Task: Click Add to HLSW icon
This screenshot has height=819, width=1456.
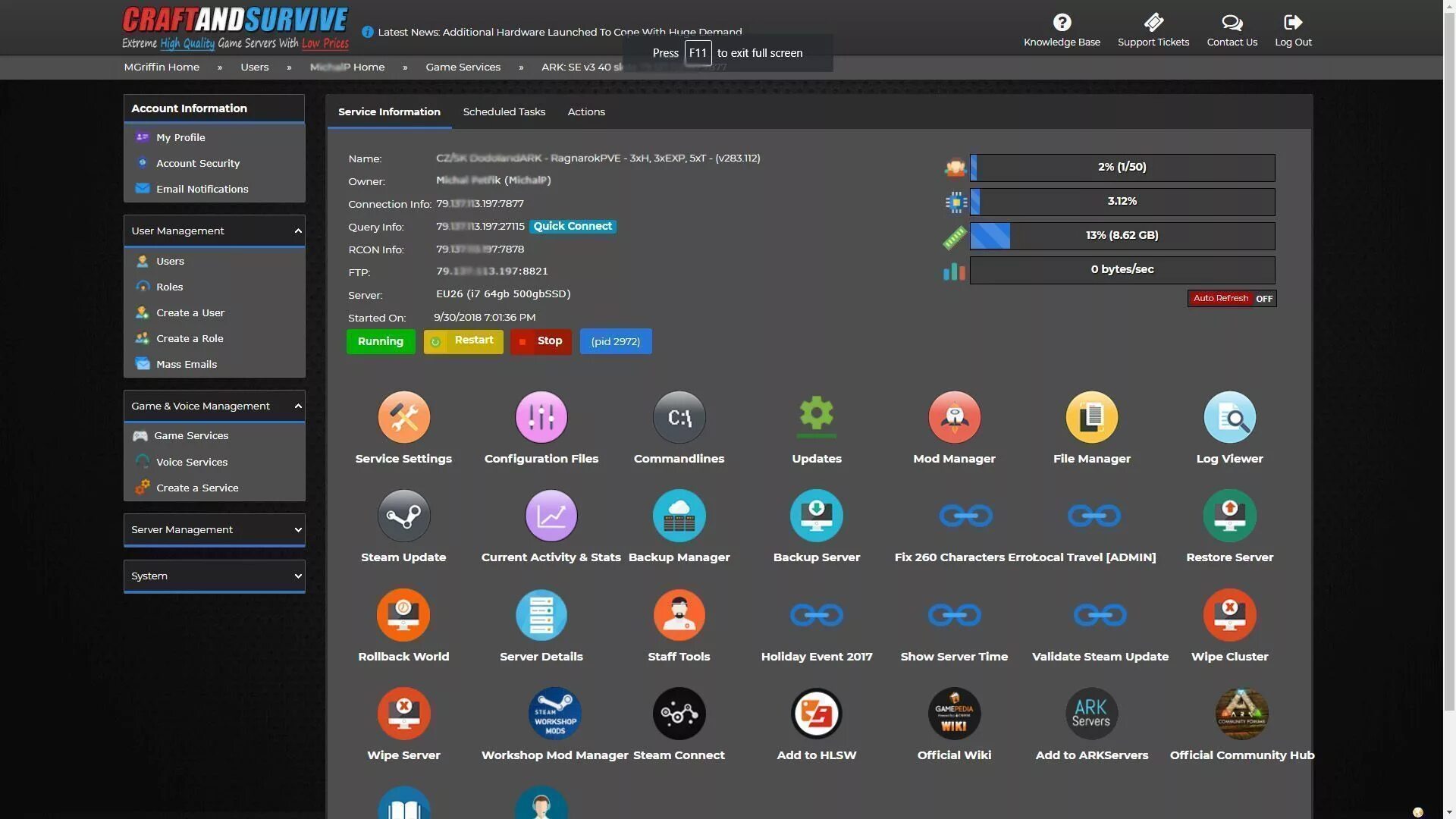Action: coord(816,714)
